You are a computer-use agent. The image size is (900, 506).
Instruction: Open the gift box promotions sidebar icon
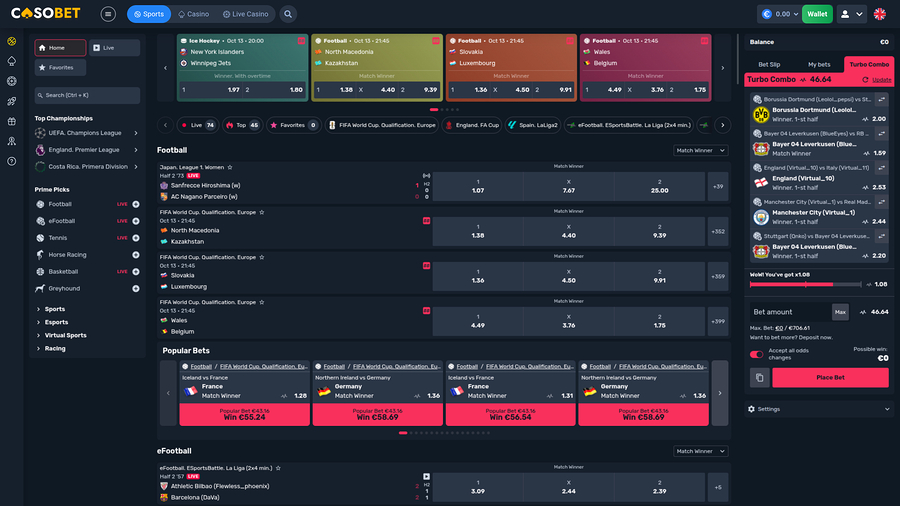click(x=11, y=121)
